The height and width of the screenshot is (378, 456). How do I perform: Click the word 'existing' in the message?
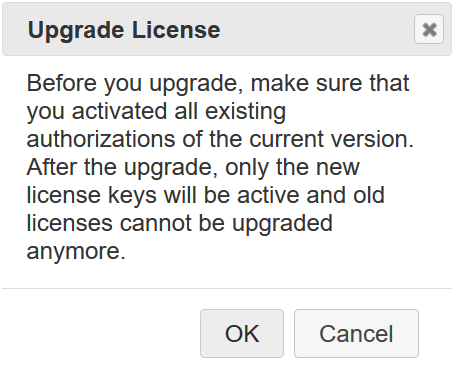[245, 112]
